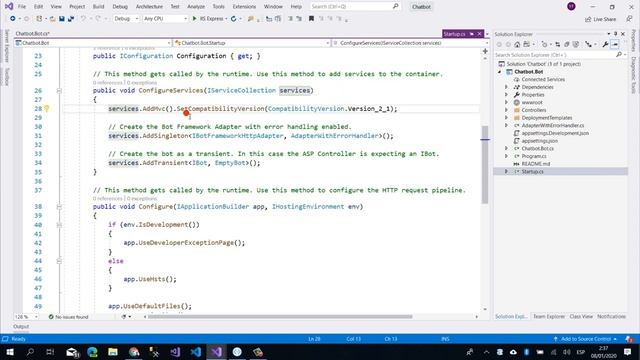Pin the Startup.cs preview tab
Viewport: 640px width, 360px height.
coord(471,34)
